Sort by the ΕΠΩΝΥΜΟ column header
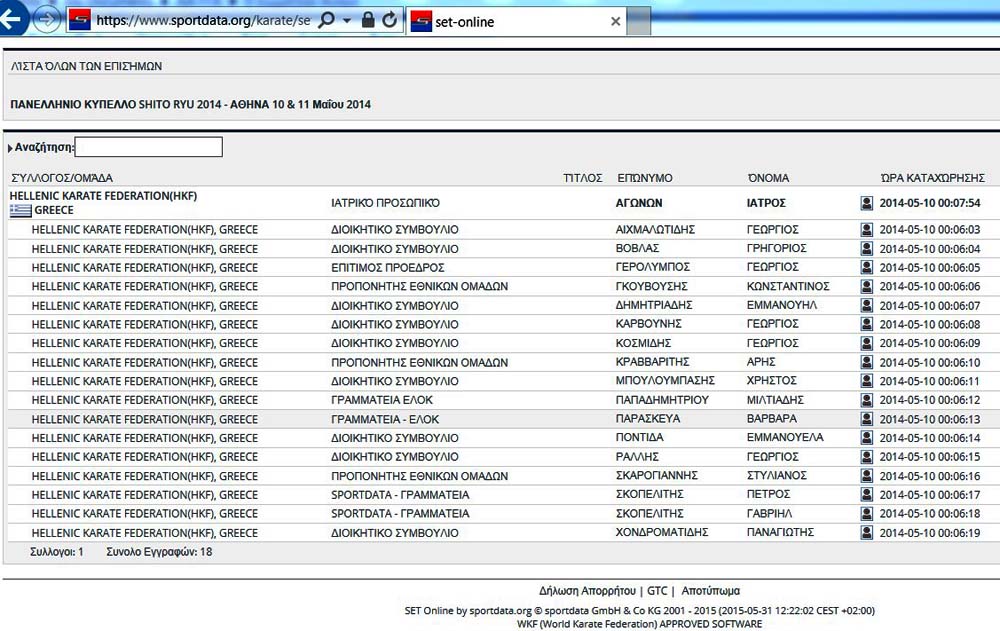Viewport: 1000px width, 631px height. click(x=645, y=178)
